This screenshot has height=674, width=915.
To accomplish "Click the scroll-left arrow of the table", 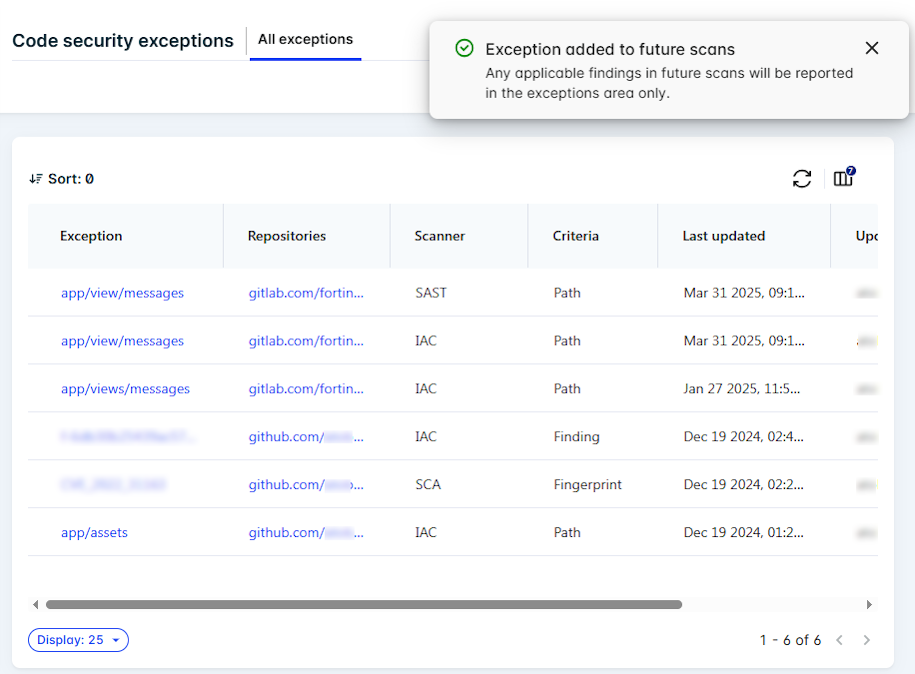I will (x=36, y=604).
